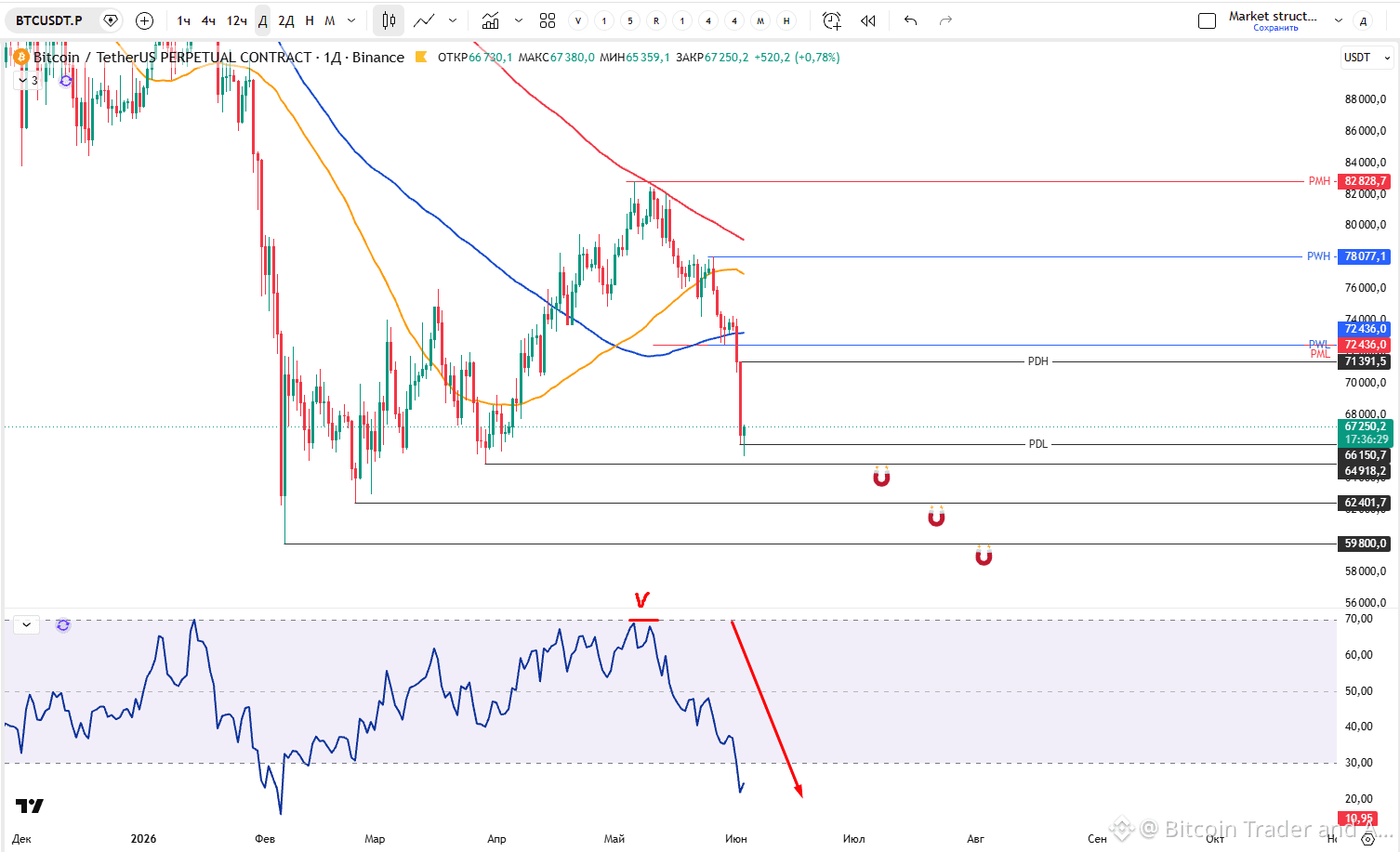Click the PDH label on the chart
The height and width of the screenshot is (852, 1400).
coord(1037,361)
